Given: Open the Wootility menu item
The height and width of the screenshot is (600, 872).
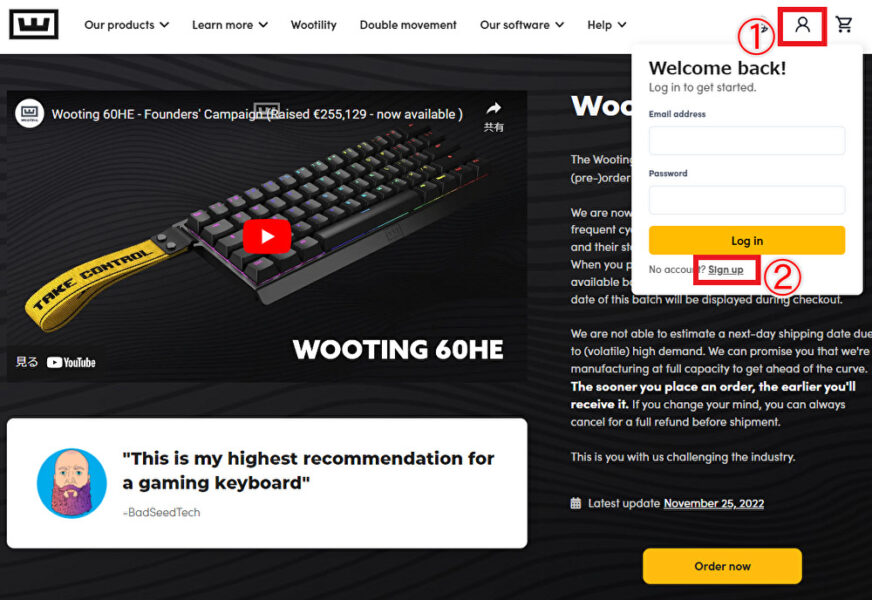Looking at the screenshot, I should pos(314,25).
